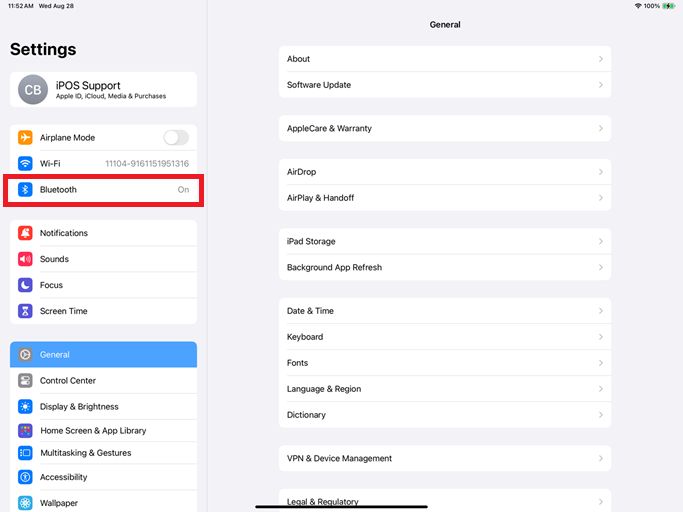Tap the battery status icon

coord(668,6)
